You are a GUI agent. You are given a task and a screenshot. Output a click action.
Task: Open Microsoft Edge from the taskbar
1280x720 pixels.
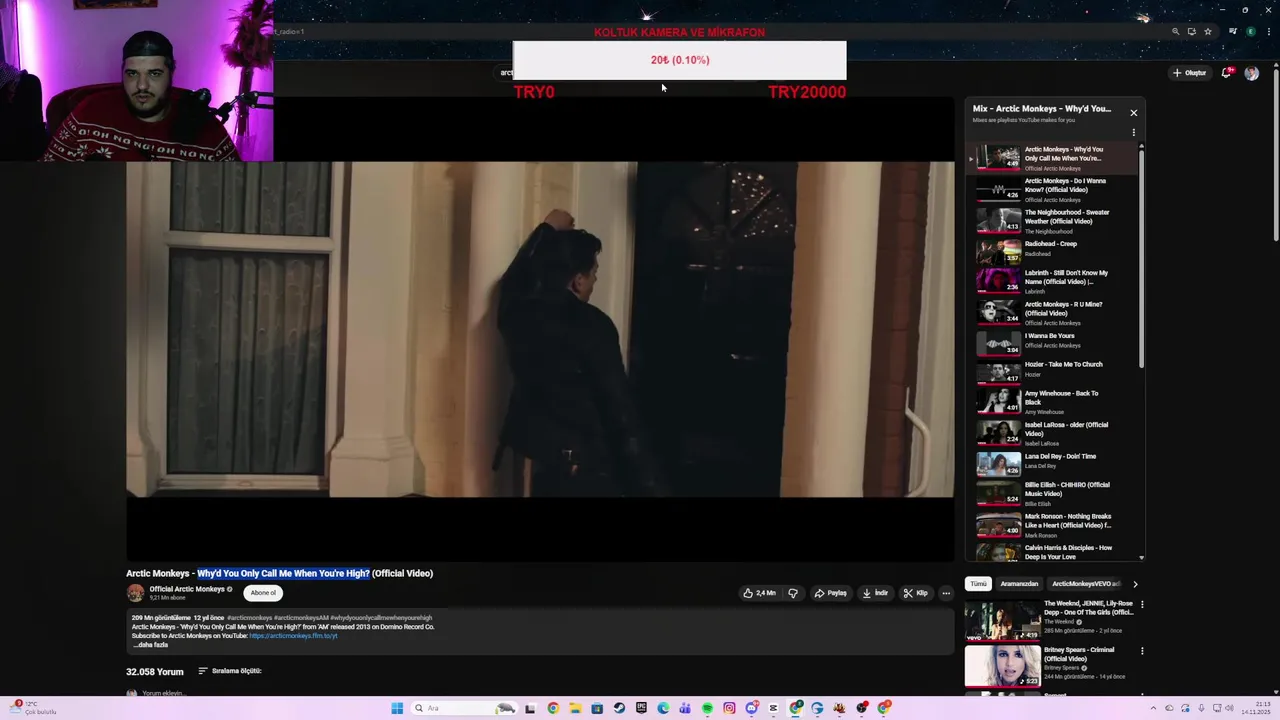663,708
